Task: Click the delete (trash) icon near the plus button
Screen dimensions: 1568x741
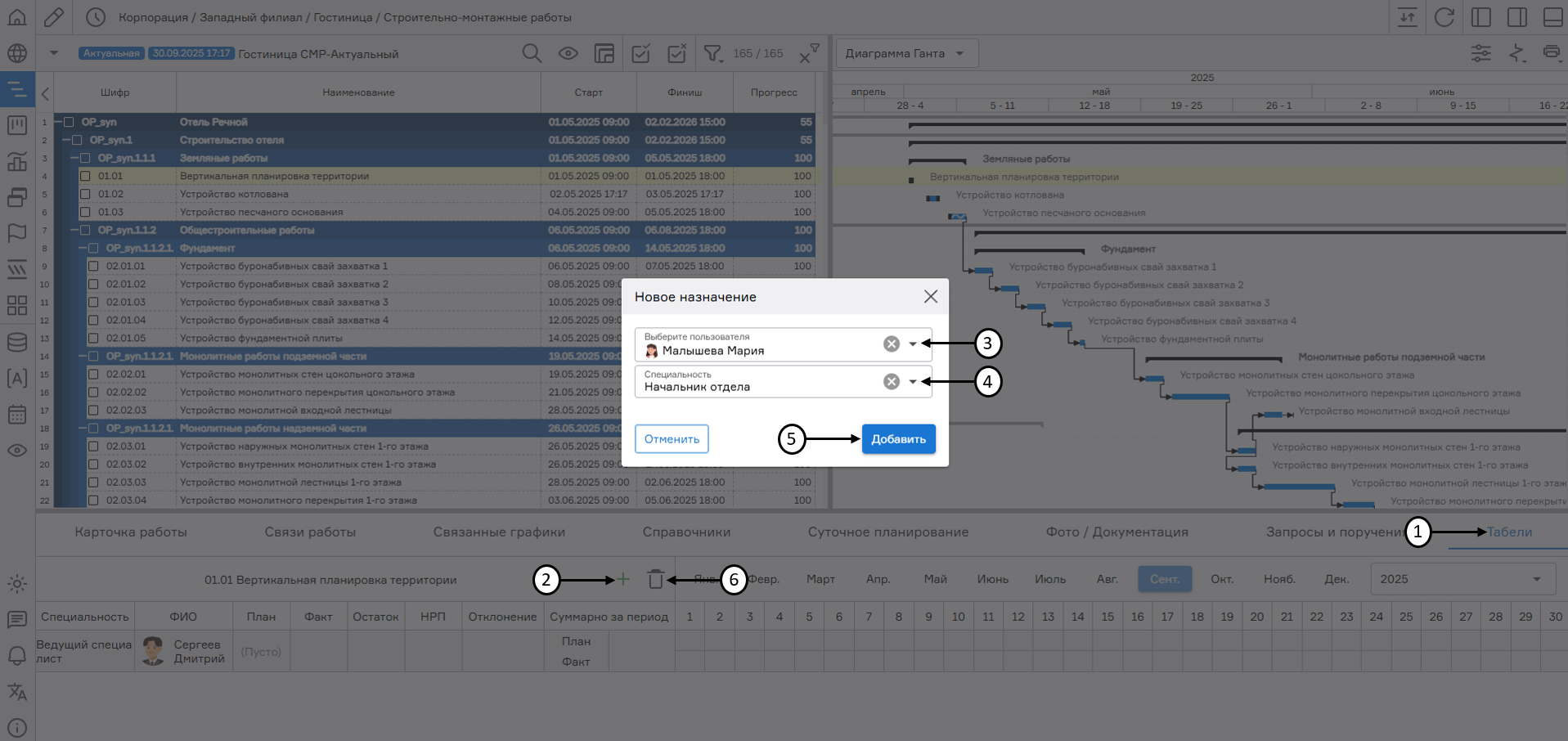Action: (x=654, y=579)
